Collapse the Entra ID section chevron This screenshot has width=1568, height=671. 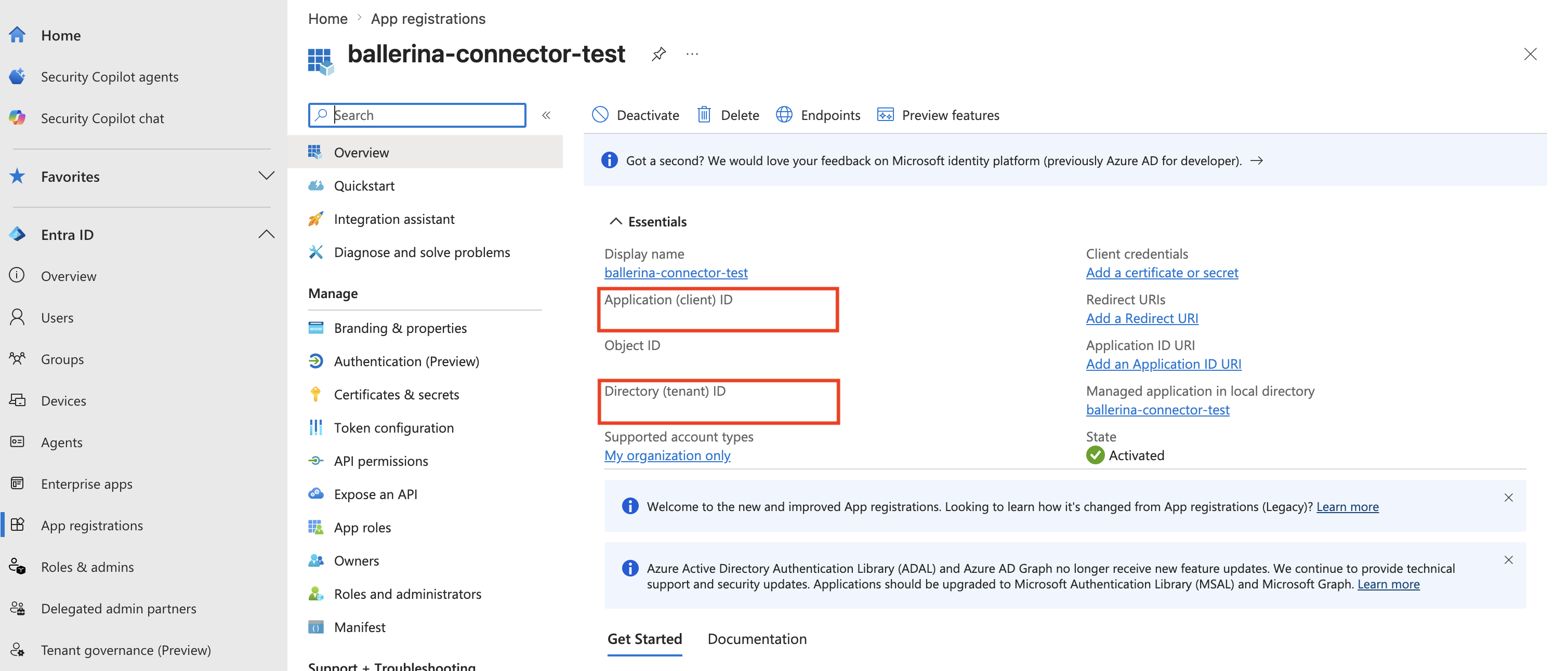click(x=267, y=234)
